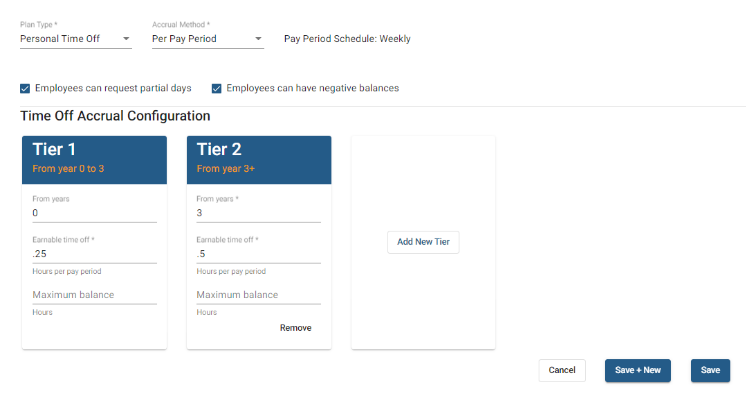
Task: Edit Tier 1 Earnable time off field
Action: pos(94,254)
